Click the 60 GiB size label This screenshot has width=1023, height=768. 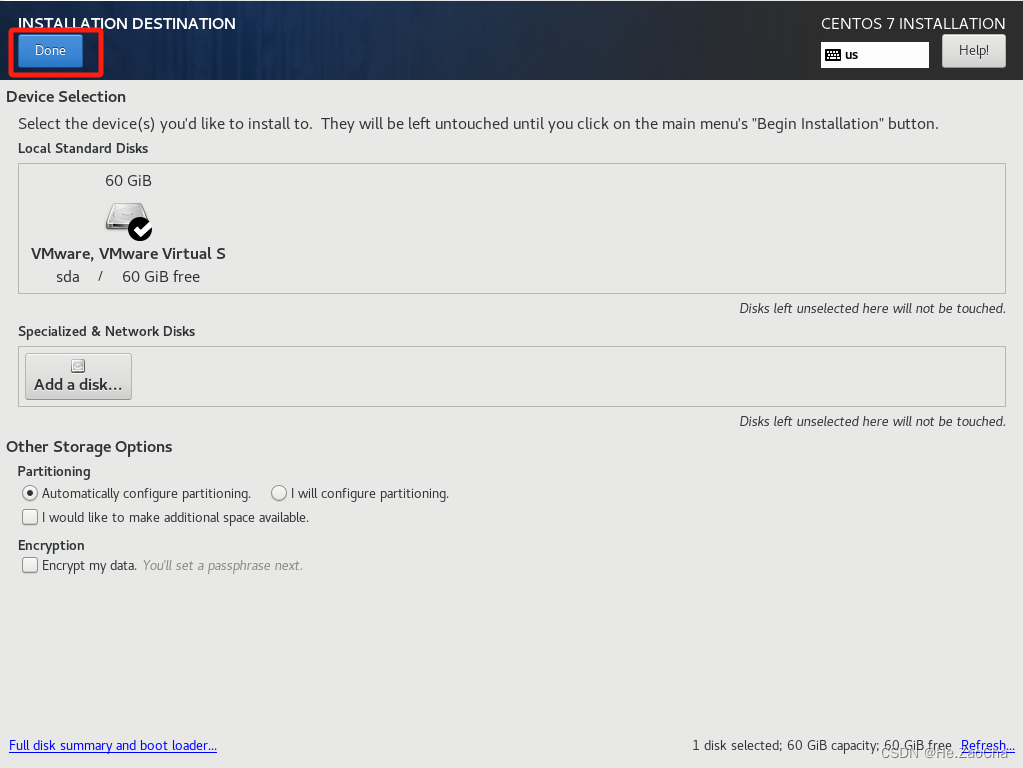pos(129,181)
